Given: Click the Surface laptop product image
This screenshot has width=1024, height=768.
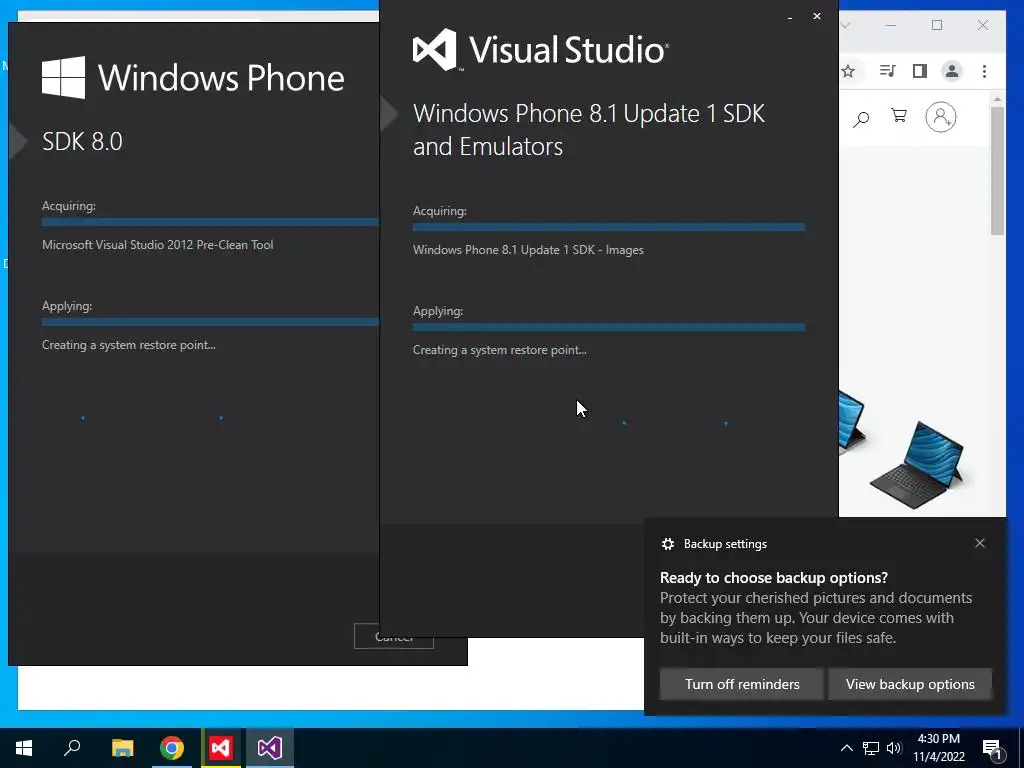Looking at the screenshot, I should click(x=917, y=464).
